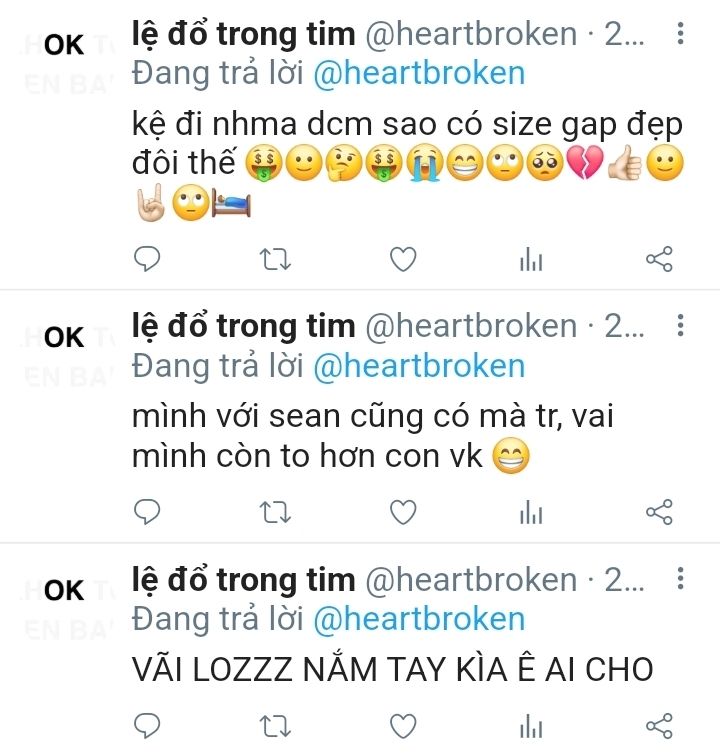The width and height of the screenshot is (720, 754).
Task: View analytics of the 'sean' tweet
Action: pos(531,512)
